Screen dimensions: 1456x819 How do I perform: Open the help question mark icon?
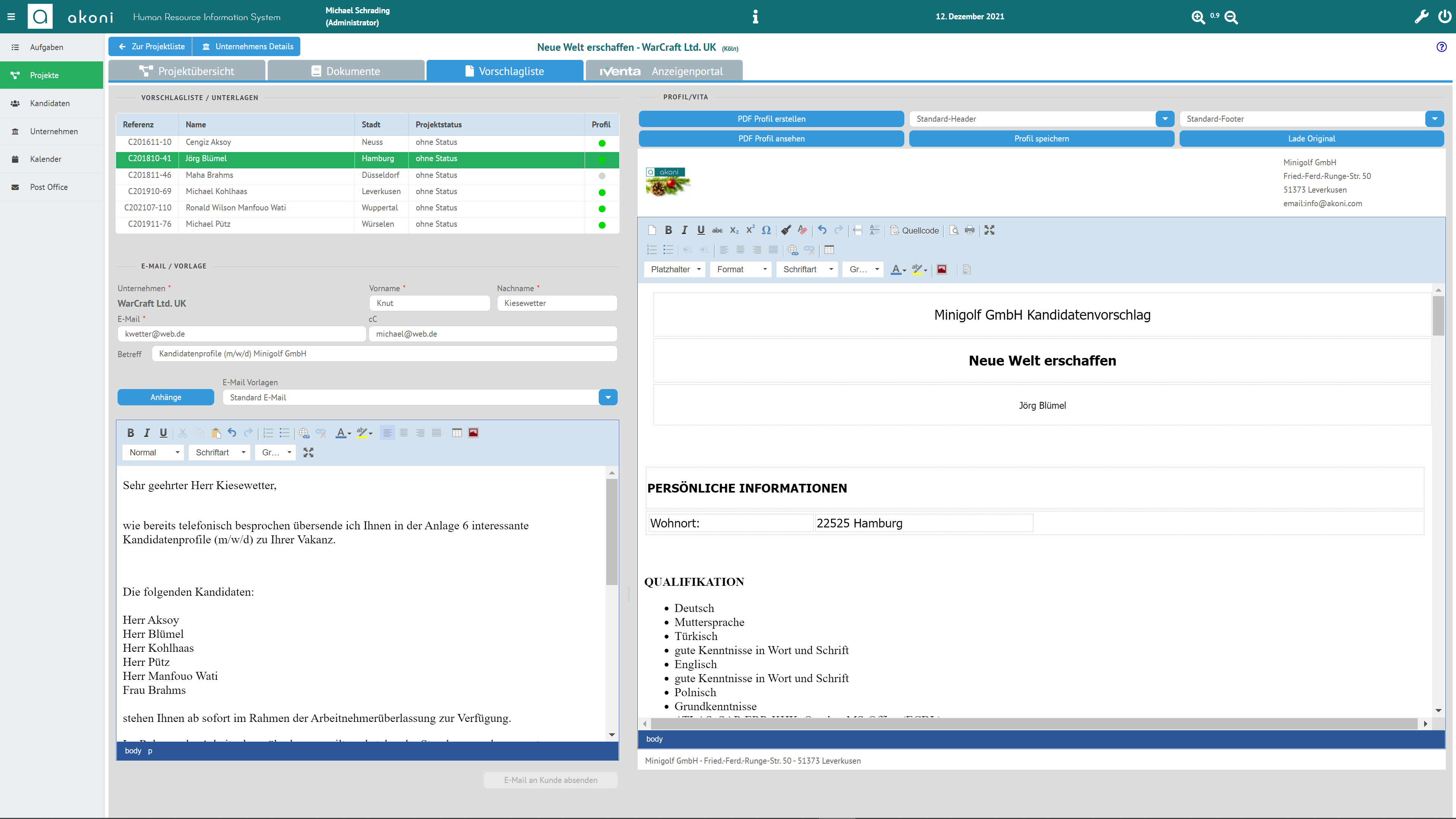coord(1441,47)
